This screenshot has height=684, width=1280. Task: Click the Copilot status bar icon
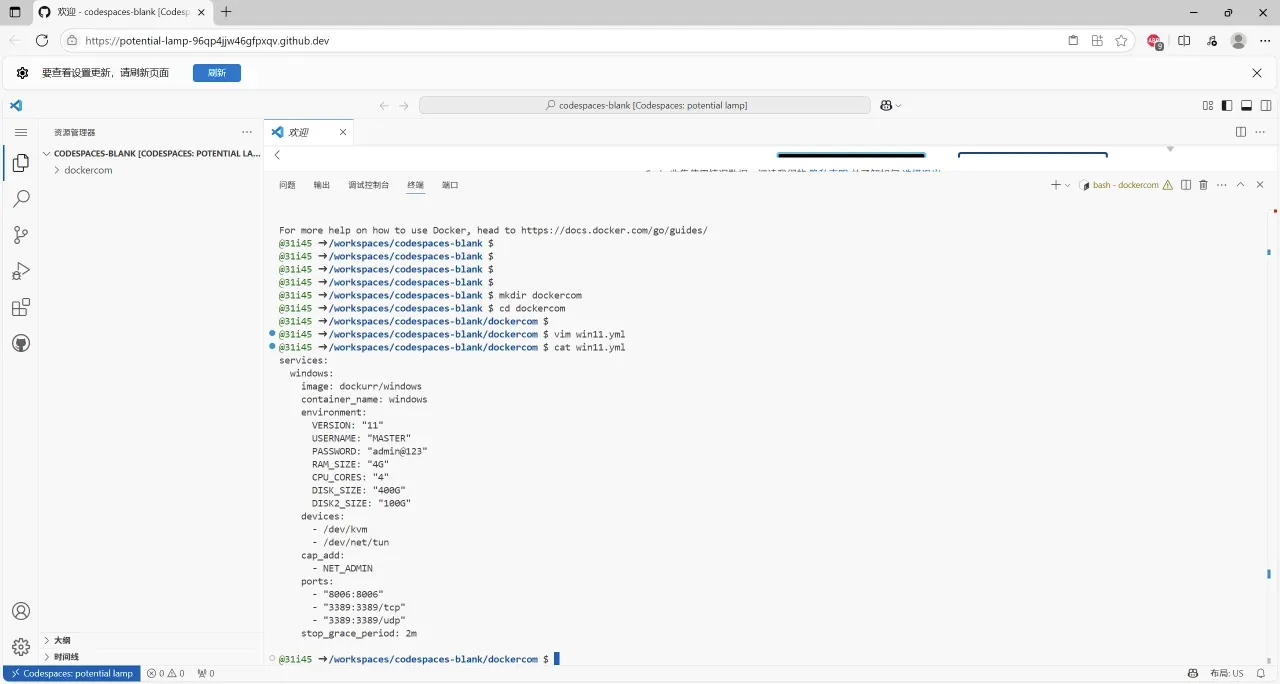(x=1192, y=674)
